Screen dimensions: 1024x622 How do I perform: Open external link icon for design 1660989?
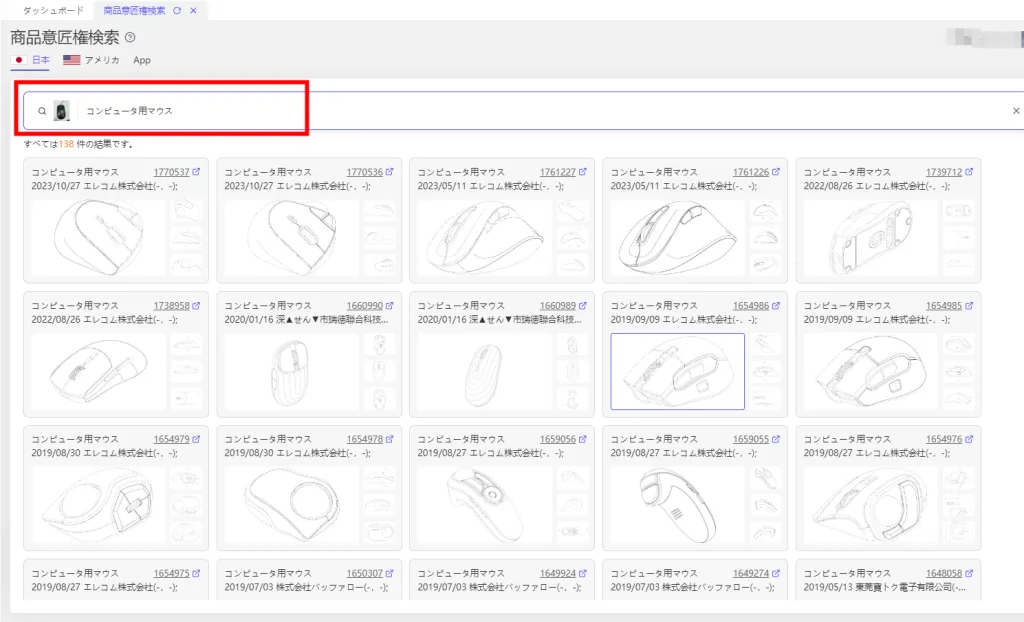[583, 305]
